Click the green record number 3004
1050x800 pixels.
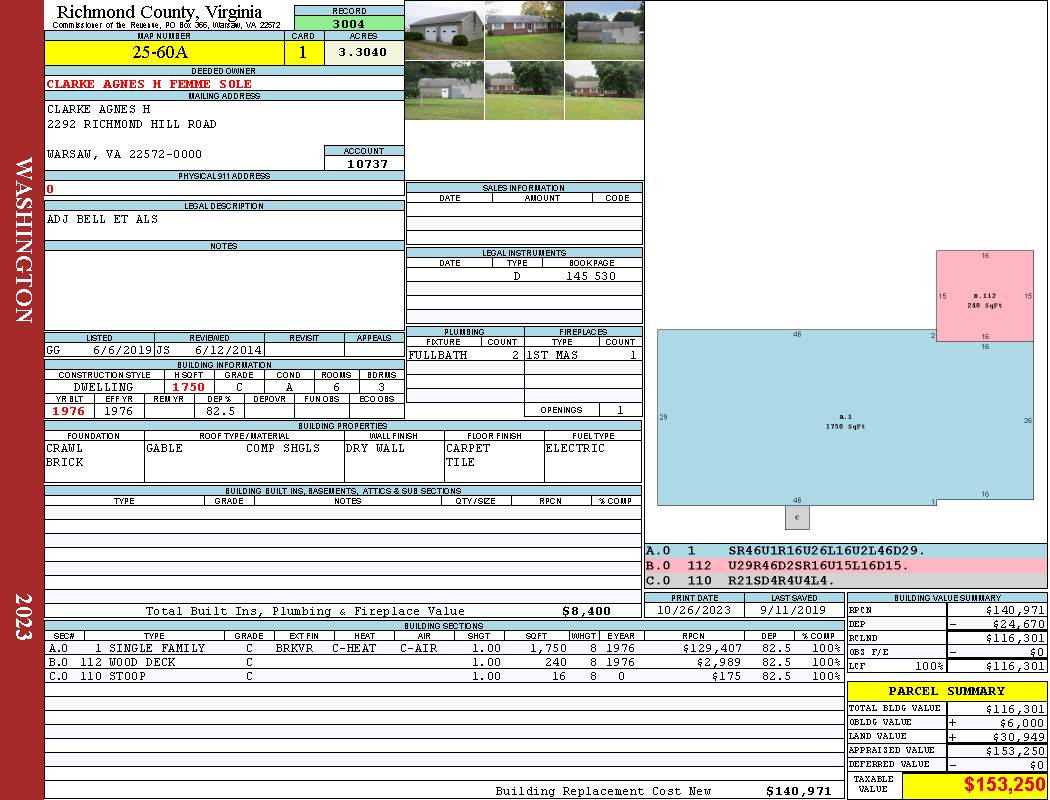click(x=349, y=23)
